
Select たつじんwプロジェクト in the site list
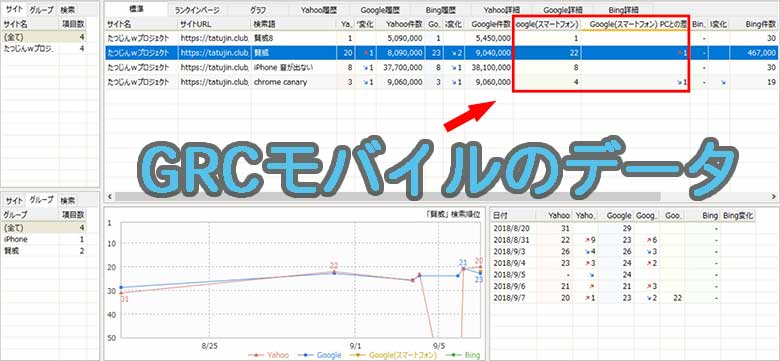44,48
